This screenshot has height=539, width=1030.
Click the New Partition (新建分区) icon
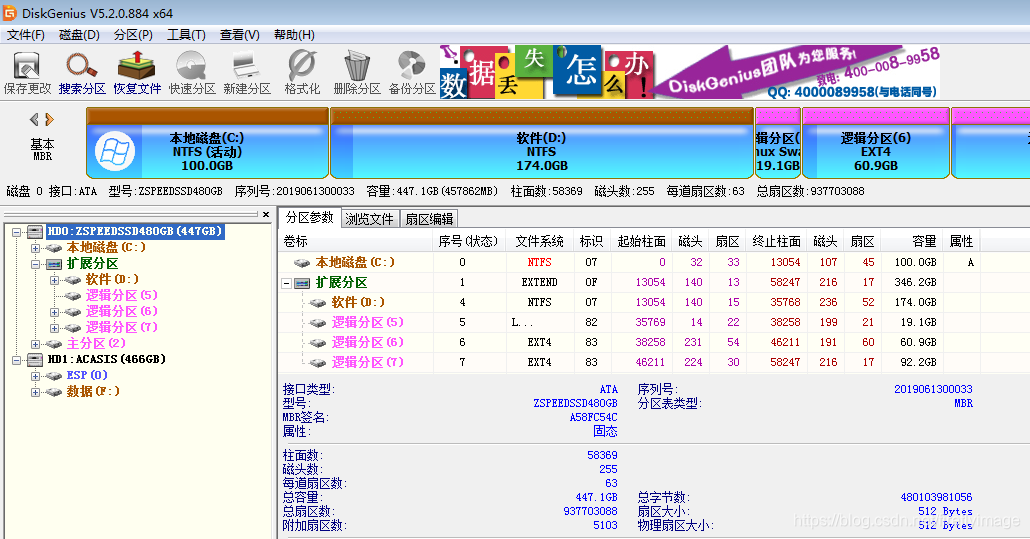[x=247, y=66]
